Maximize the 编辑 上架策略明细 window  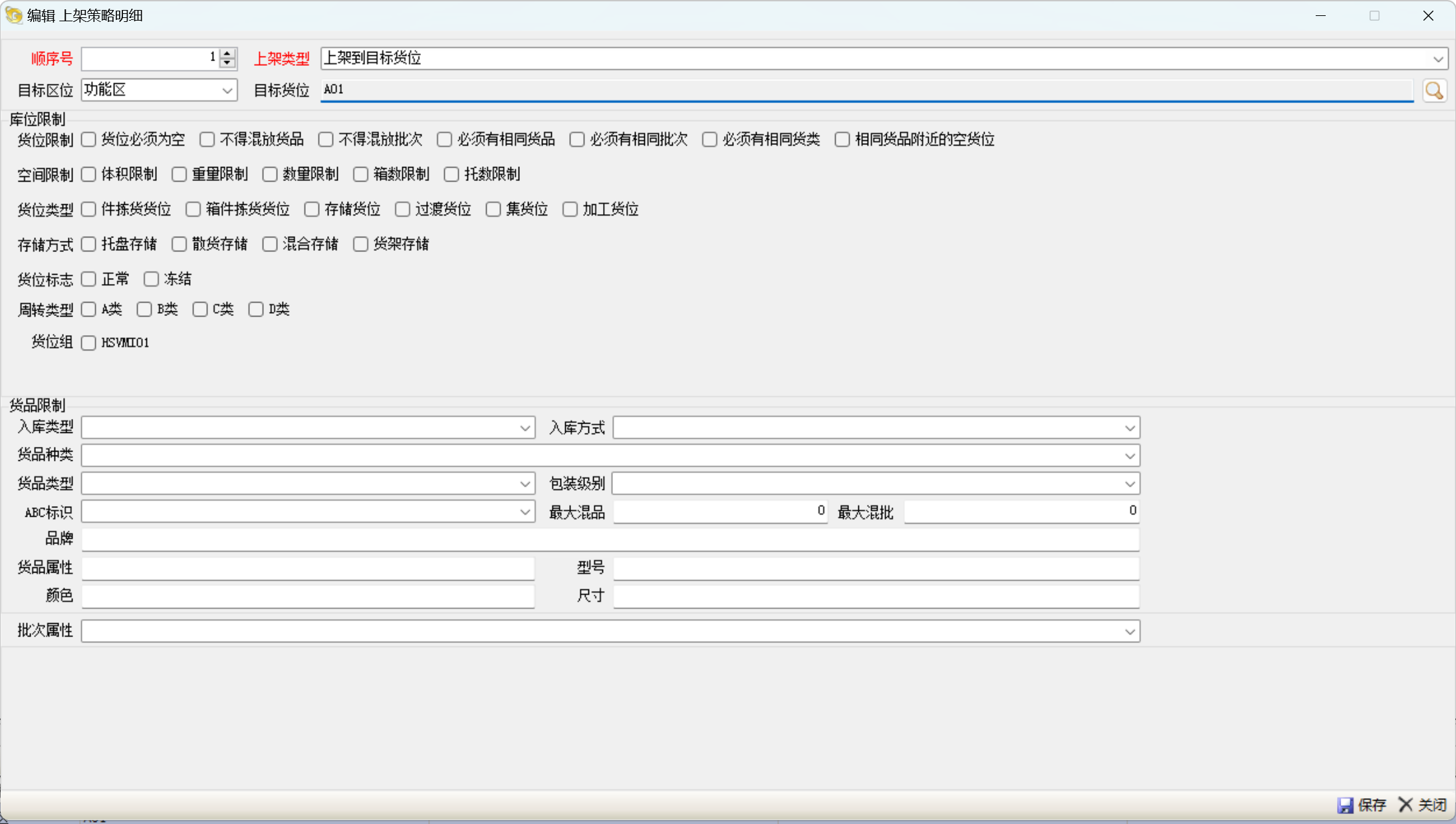pyautogui.click(x=1374, y=15)
